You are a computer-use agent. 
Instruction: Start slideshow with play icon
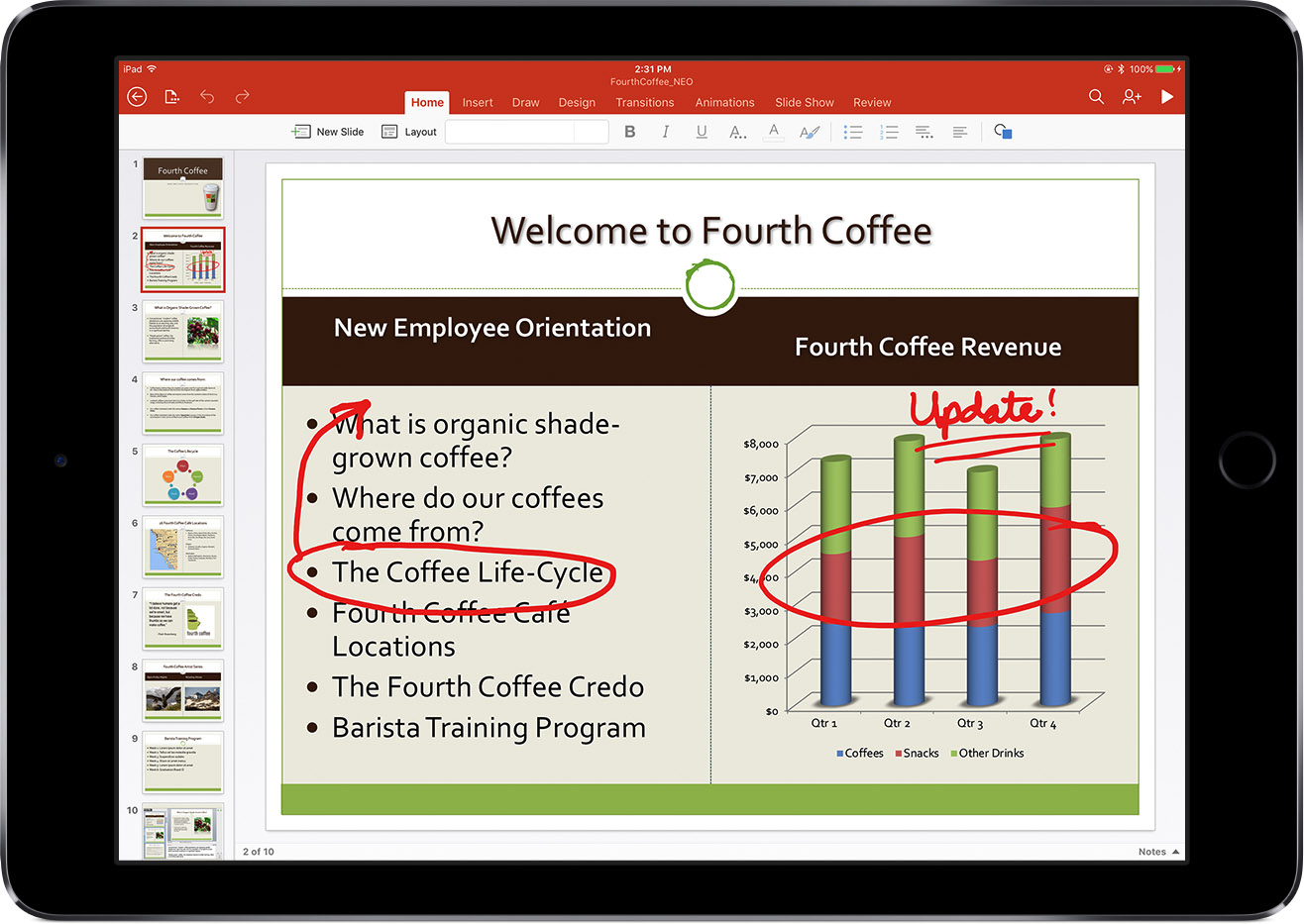click(x=1167, y=96)
